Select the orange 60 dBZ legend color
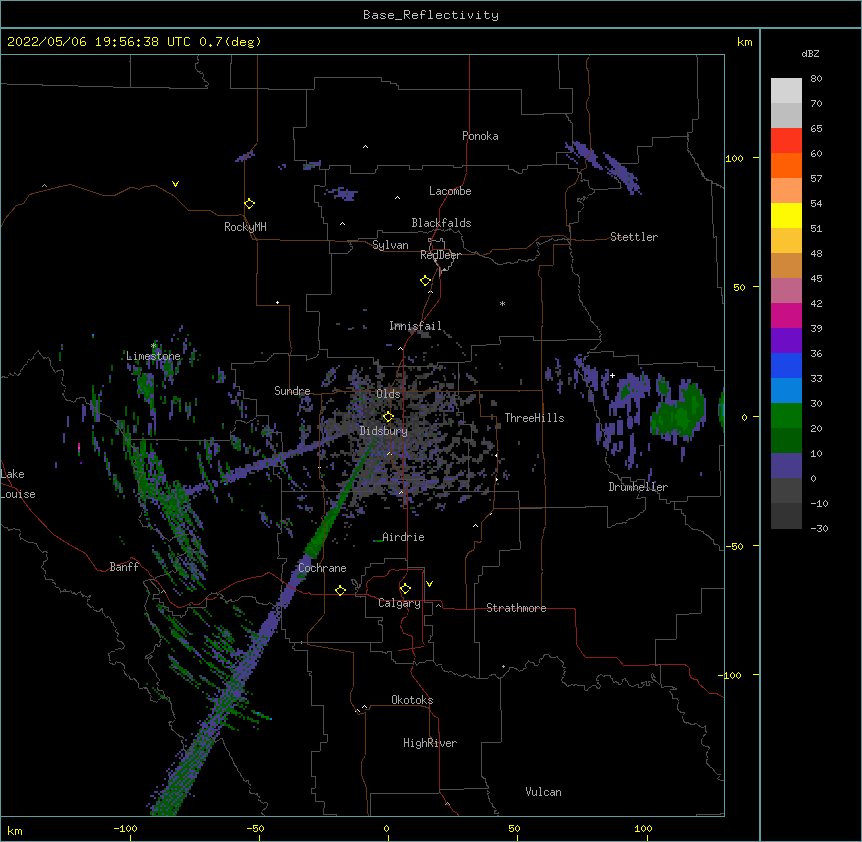 [x=786, y=165]
